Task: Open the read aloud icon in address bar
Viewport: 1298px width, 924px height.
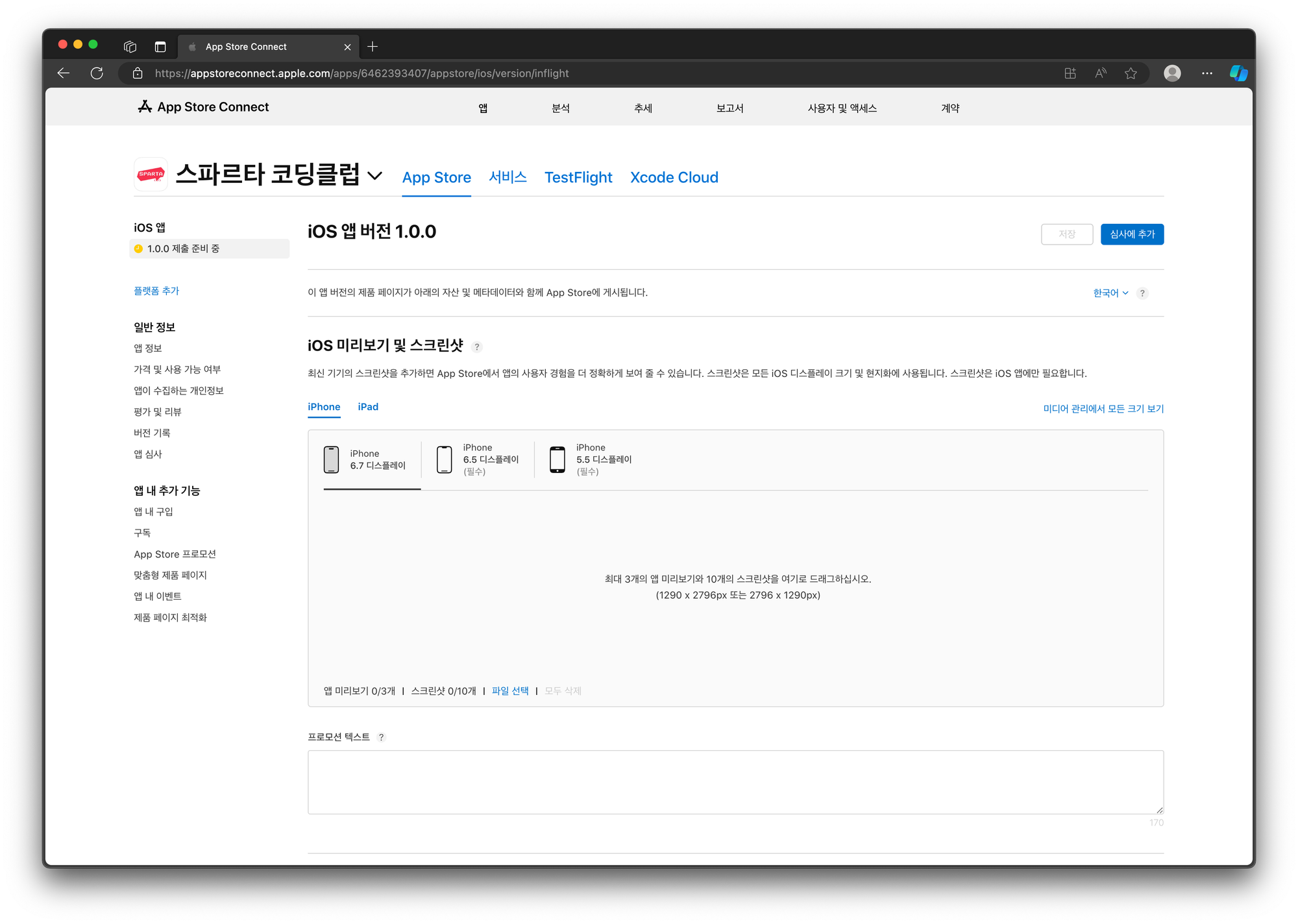Action: 1101,73
